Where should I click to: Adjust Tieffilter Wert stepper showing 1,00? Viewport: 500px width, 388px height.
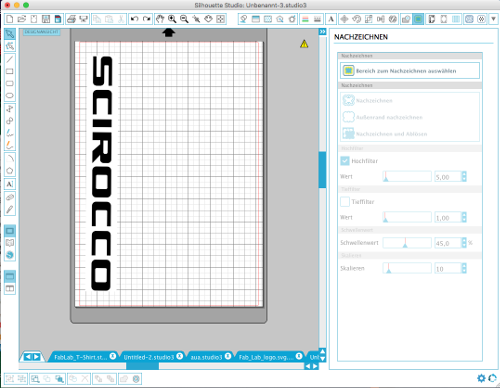(x=464, y=217)
